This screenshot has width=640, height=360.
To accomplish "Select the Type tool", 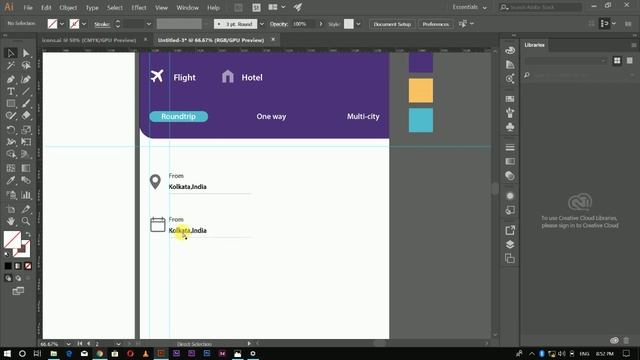I will point(11,91).
